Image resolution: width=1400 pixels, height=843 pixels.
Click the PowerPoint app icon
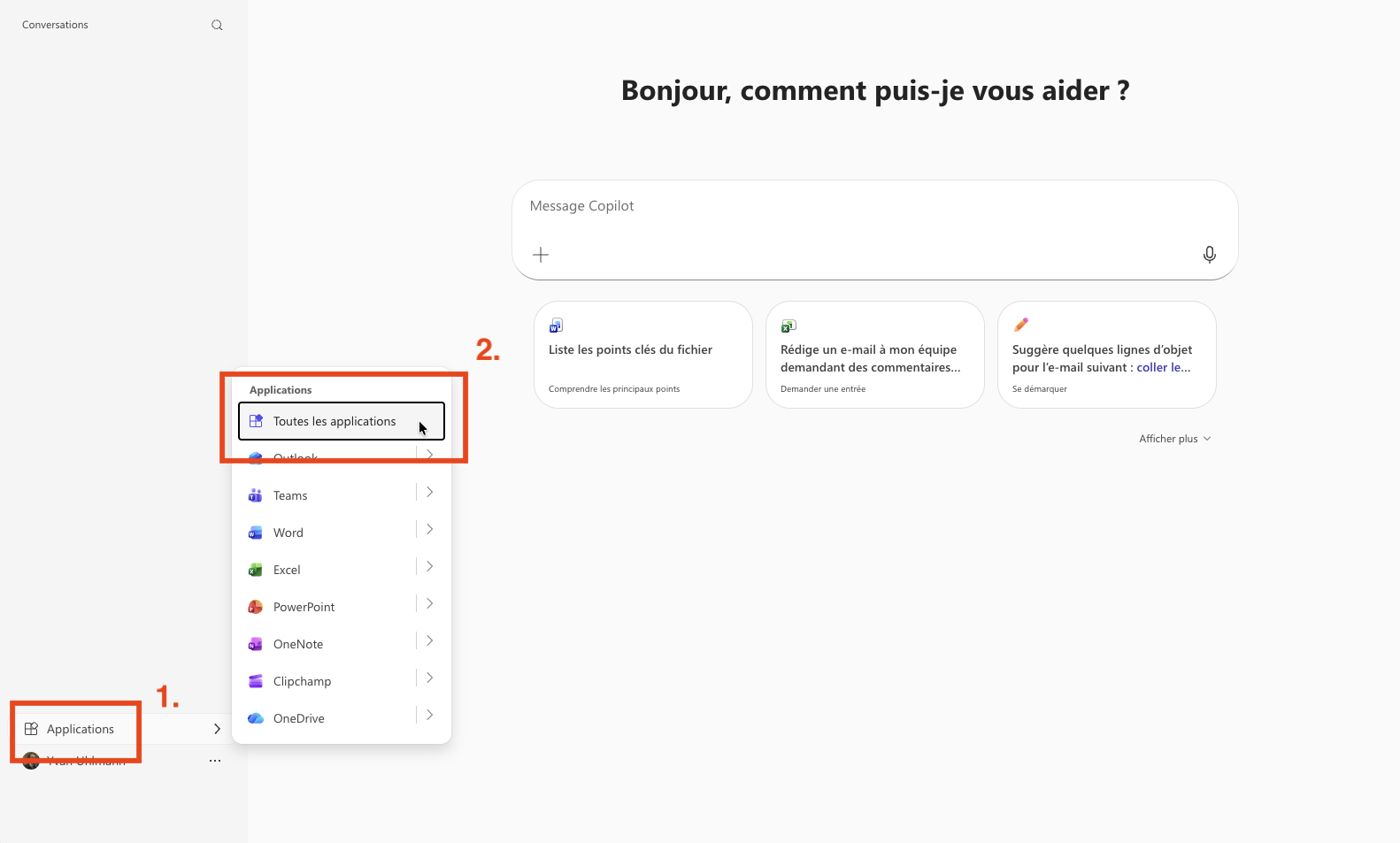pyautogui.click(x=256, y=607)
